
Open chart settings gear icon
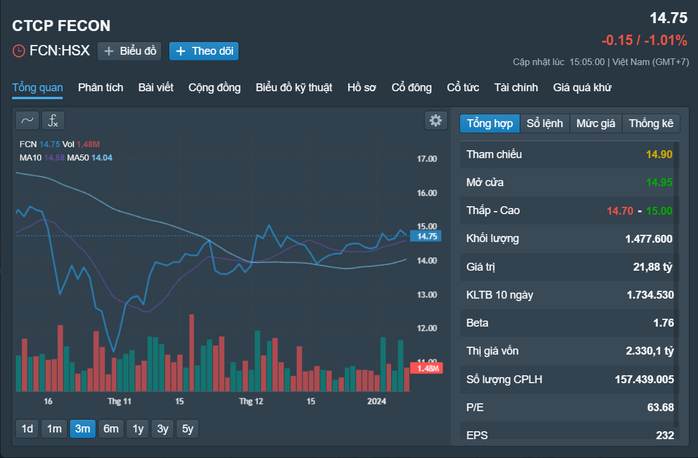coord(435,120)
